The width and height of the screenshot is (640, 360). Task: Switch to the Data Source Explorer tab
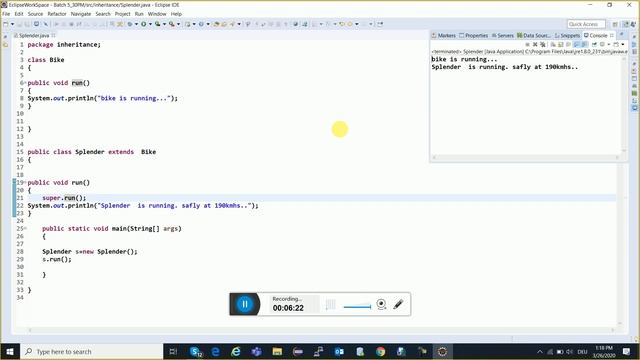pyautogui.click(x=533, y=36)
